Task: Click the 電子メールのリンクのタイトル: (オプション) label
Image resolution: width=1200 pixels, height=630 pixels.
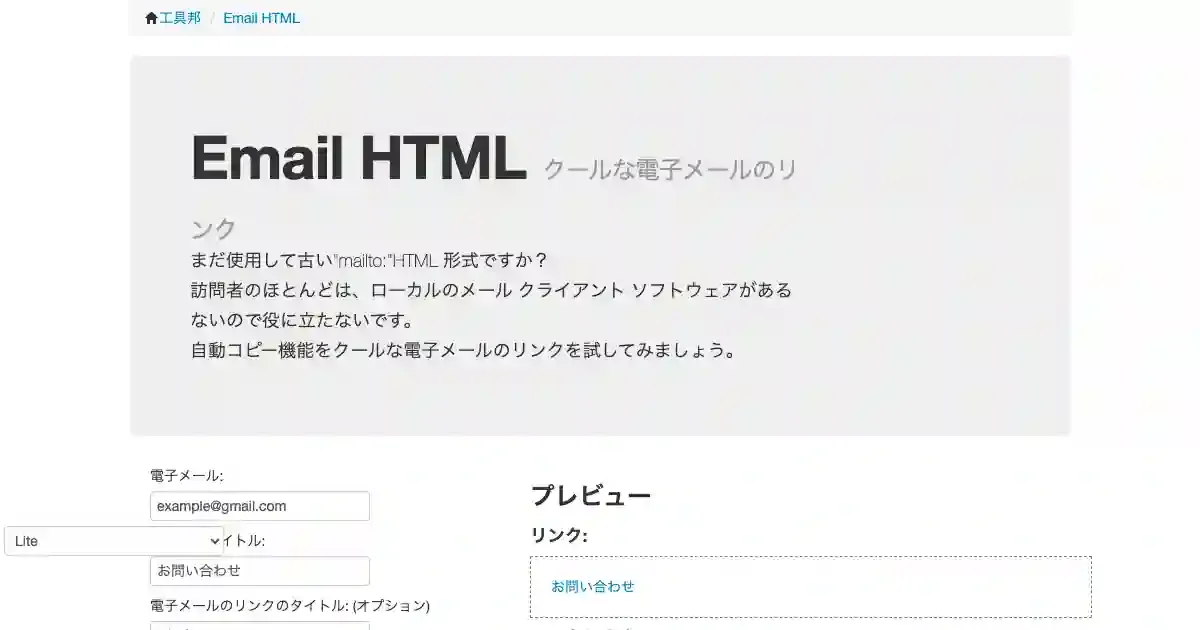Action: coord(290,606)
